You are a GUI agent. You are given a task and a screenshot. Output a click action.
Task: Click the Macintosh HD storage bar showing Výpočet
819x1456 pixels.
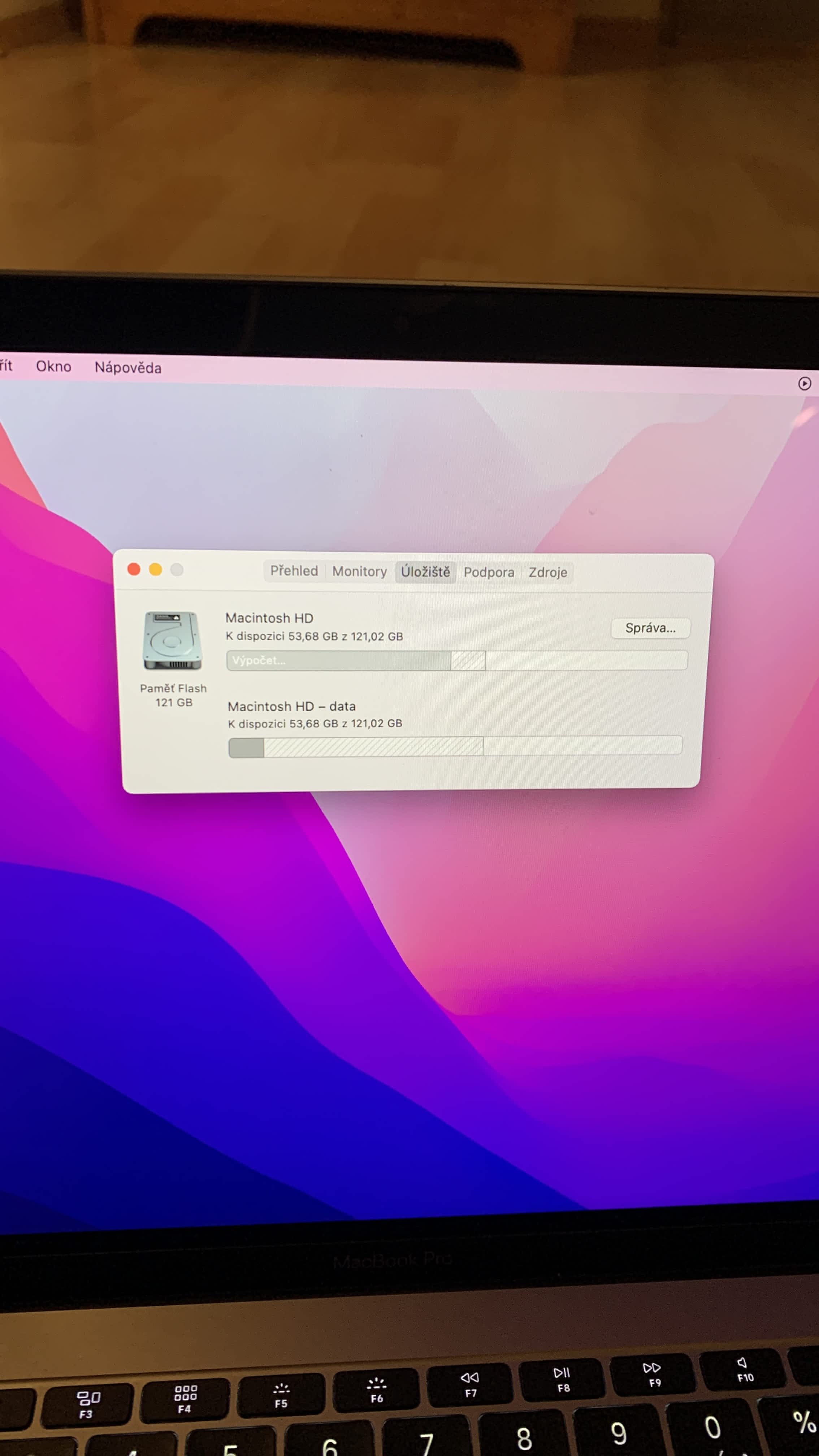[339, 660]
